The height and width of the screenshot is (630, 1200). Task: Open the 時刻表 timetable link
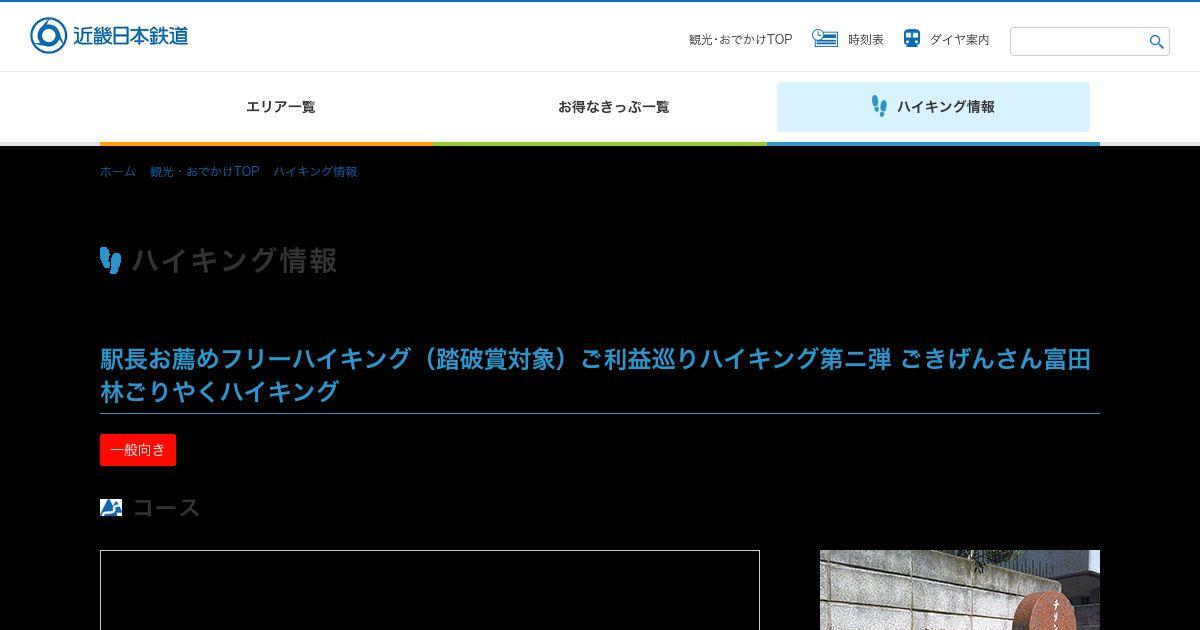pyautogui.click(x=866, y=40)
